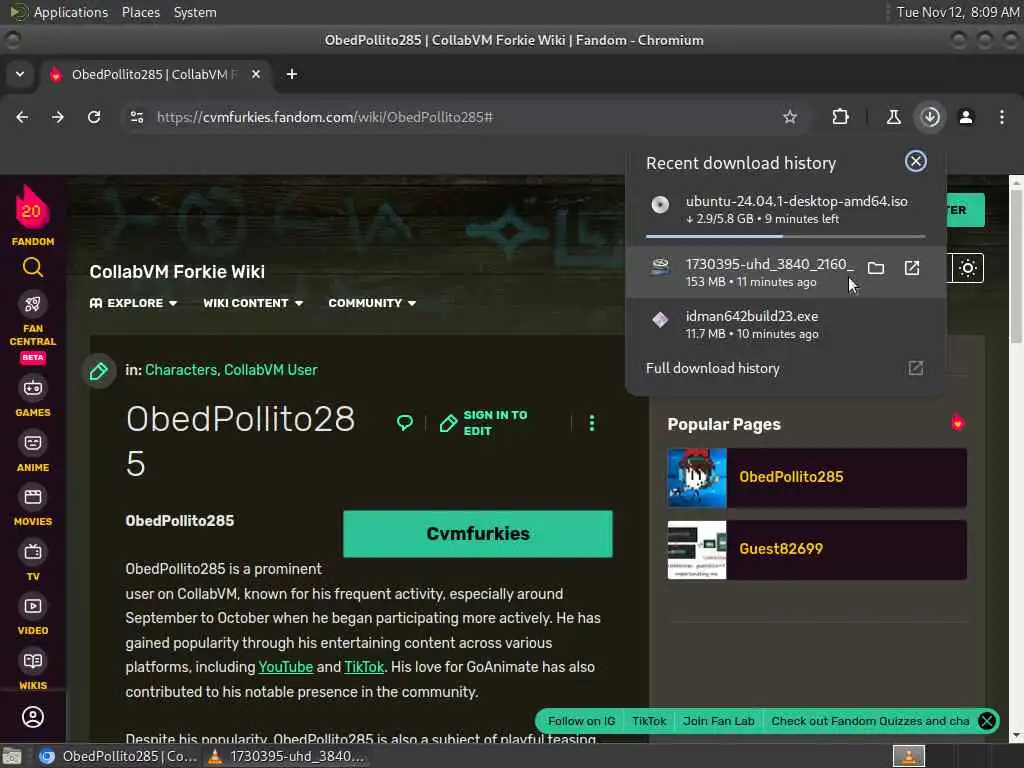Select the ObedPollito285 CollabVM tab
The image size is (1024, 768).
pyautogui.click(x=155, y=74)
